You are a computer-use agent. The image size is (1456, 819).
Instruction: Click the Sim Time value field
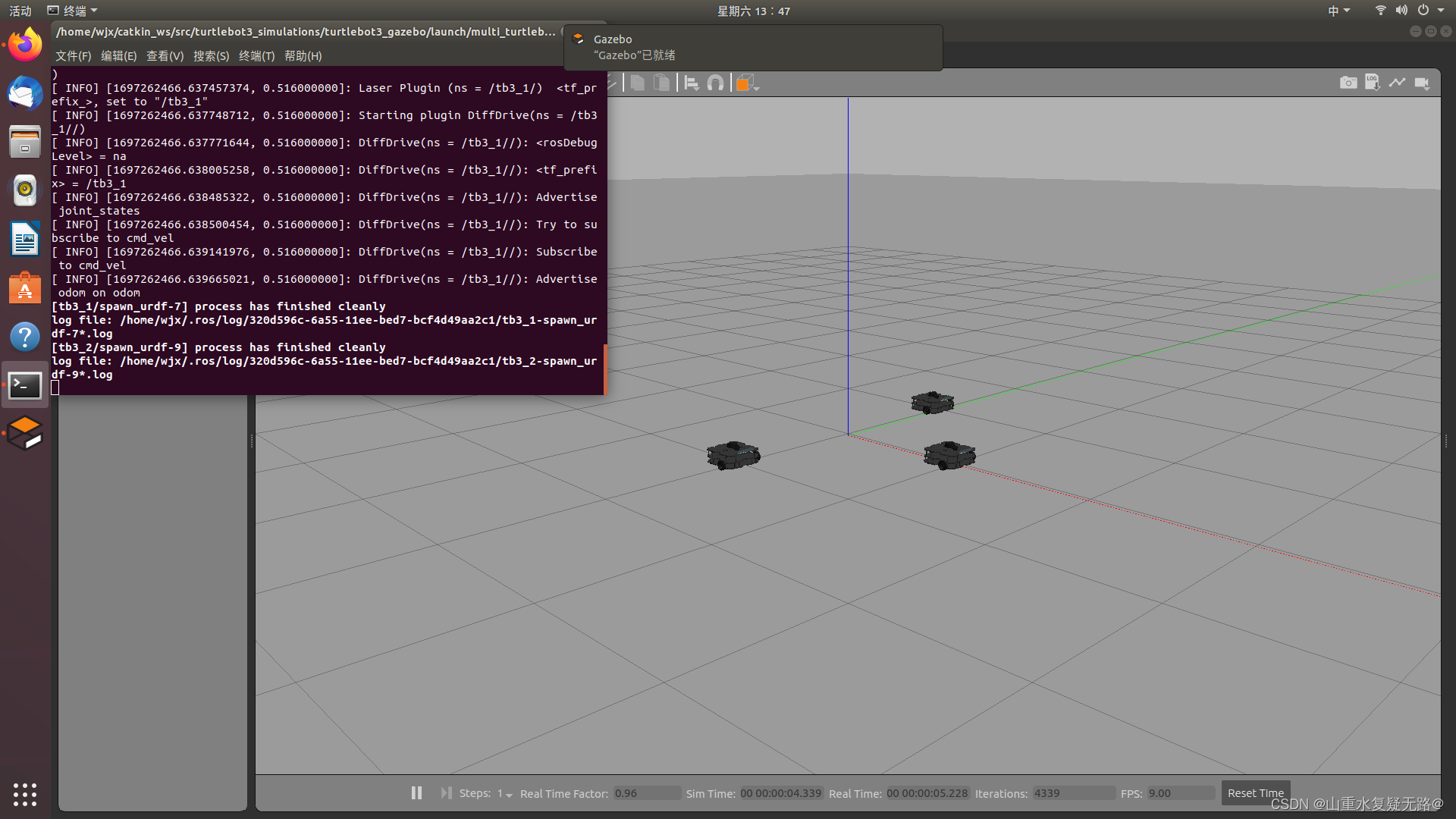(x=781, y=793)
